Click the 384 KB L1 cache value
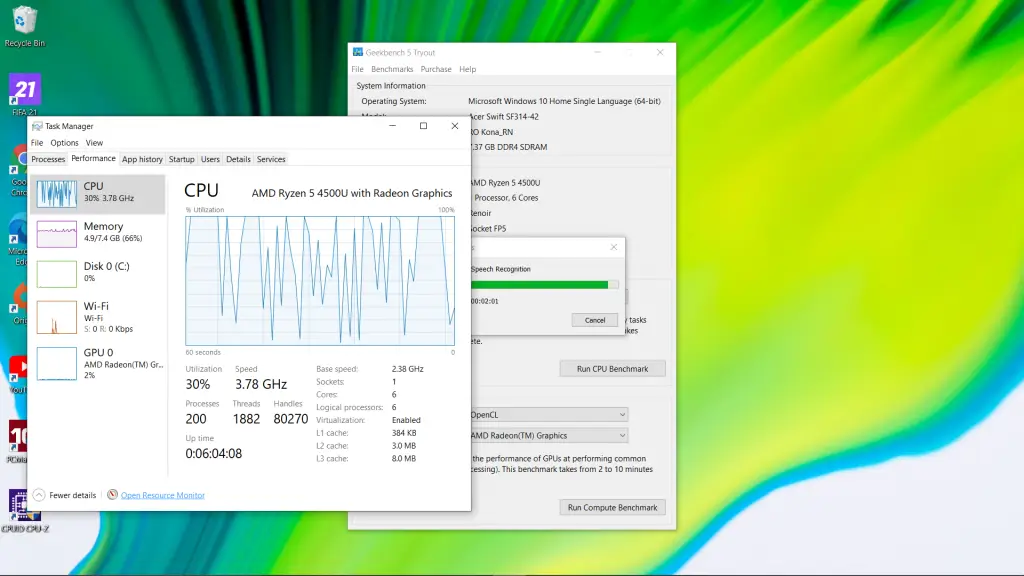 click(404, 433)
